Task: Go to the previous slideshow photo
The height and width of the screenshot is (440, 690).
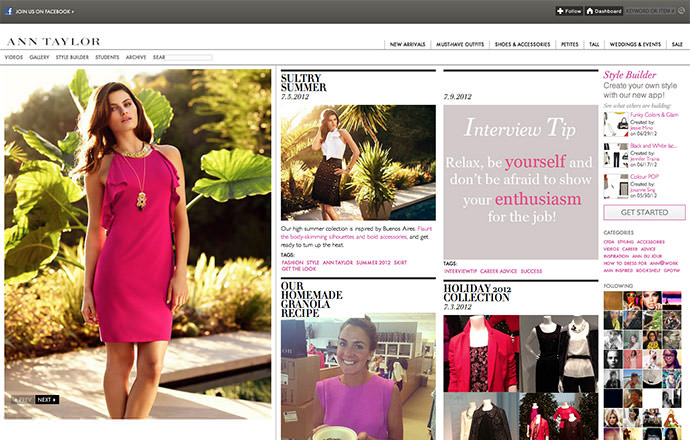Action: click(22, 400)
